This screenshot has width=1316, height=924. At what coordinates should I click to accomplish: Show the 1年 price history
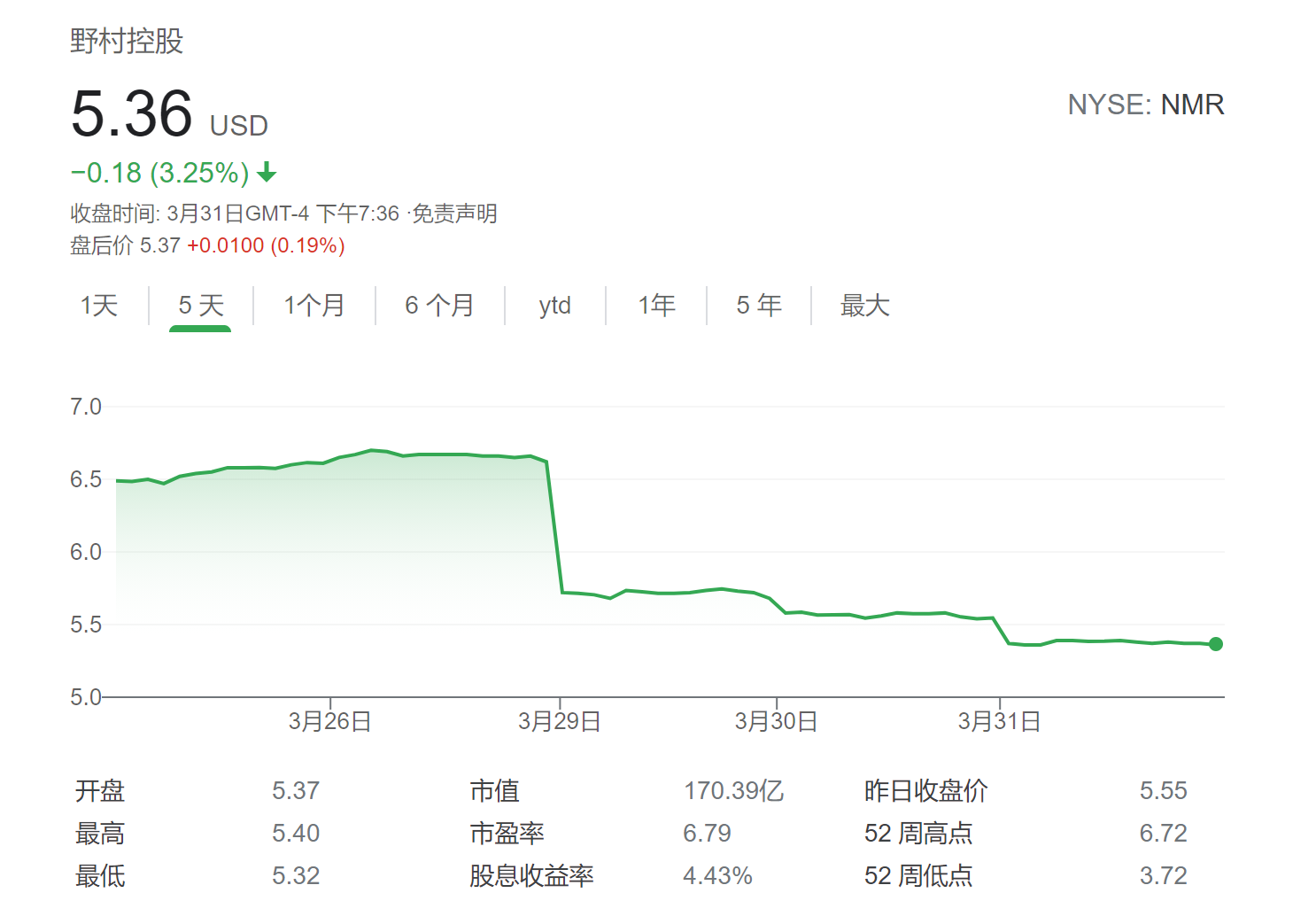656,306
